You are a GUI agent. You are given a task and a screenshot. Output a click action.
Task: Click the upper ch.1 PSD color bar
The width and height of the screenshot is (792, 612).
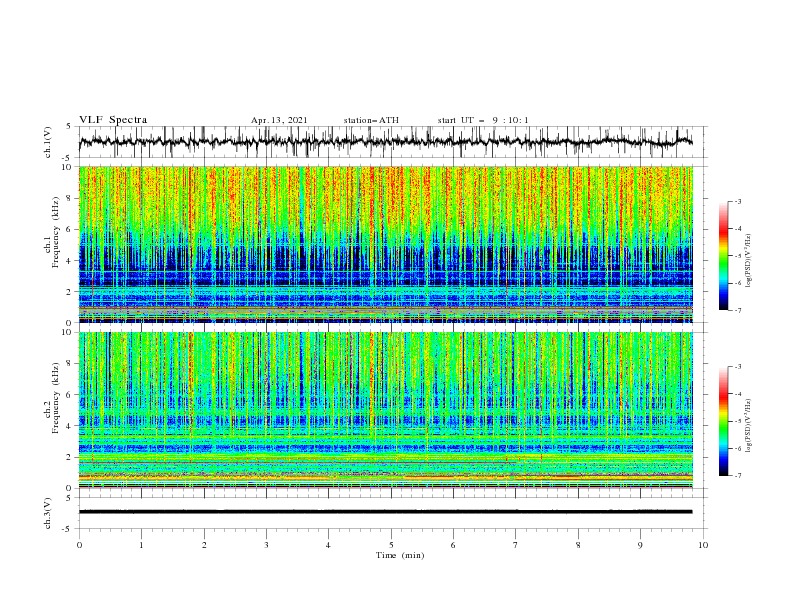[x=723, y=255]
